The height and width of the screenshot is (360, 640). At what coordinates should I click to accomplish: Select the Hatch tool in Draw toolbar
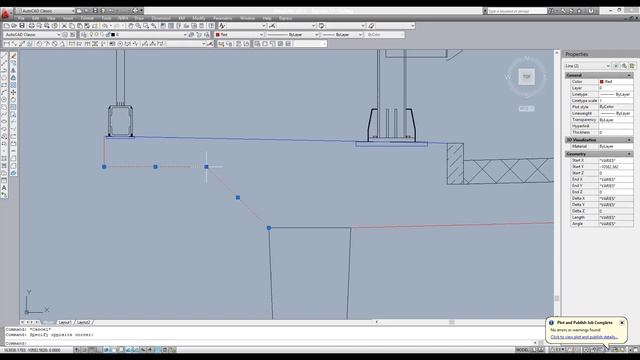pyautogui.click(x=4, y=158)
